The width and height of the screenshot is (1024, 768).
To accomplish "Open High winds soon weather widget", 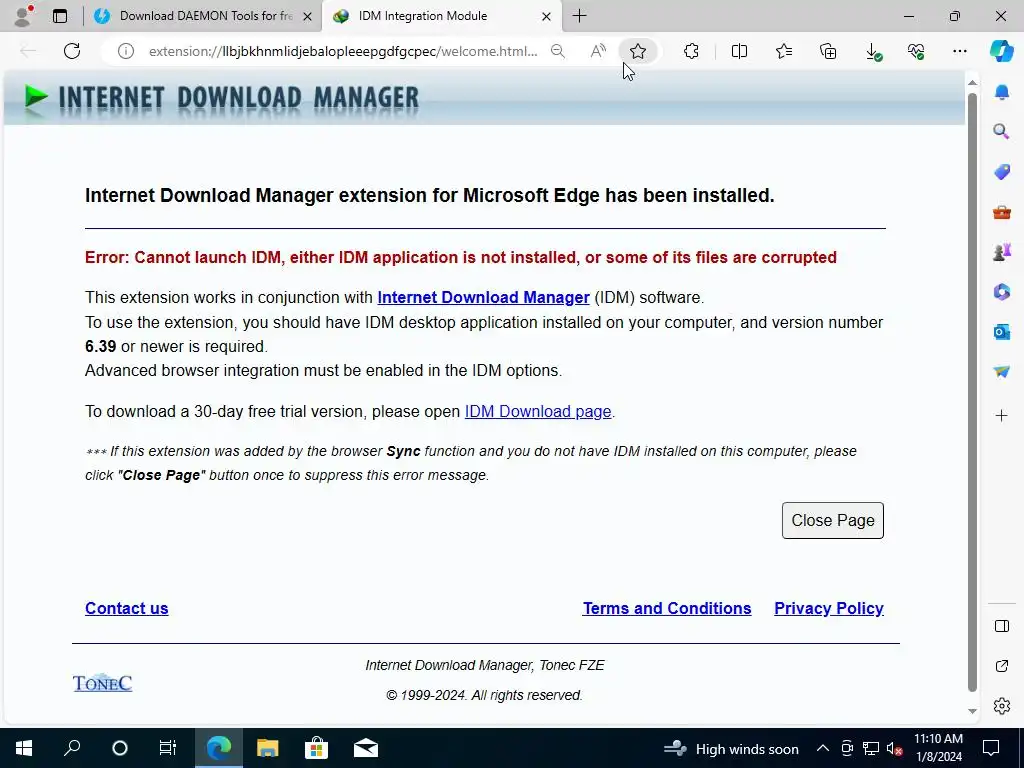I will click(x=731, y=748).
